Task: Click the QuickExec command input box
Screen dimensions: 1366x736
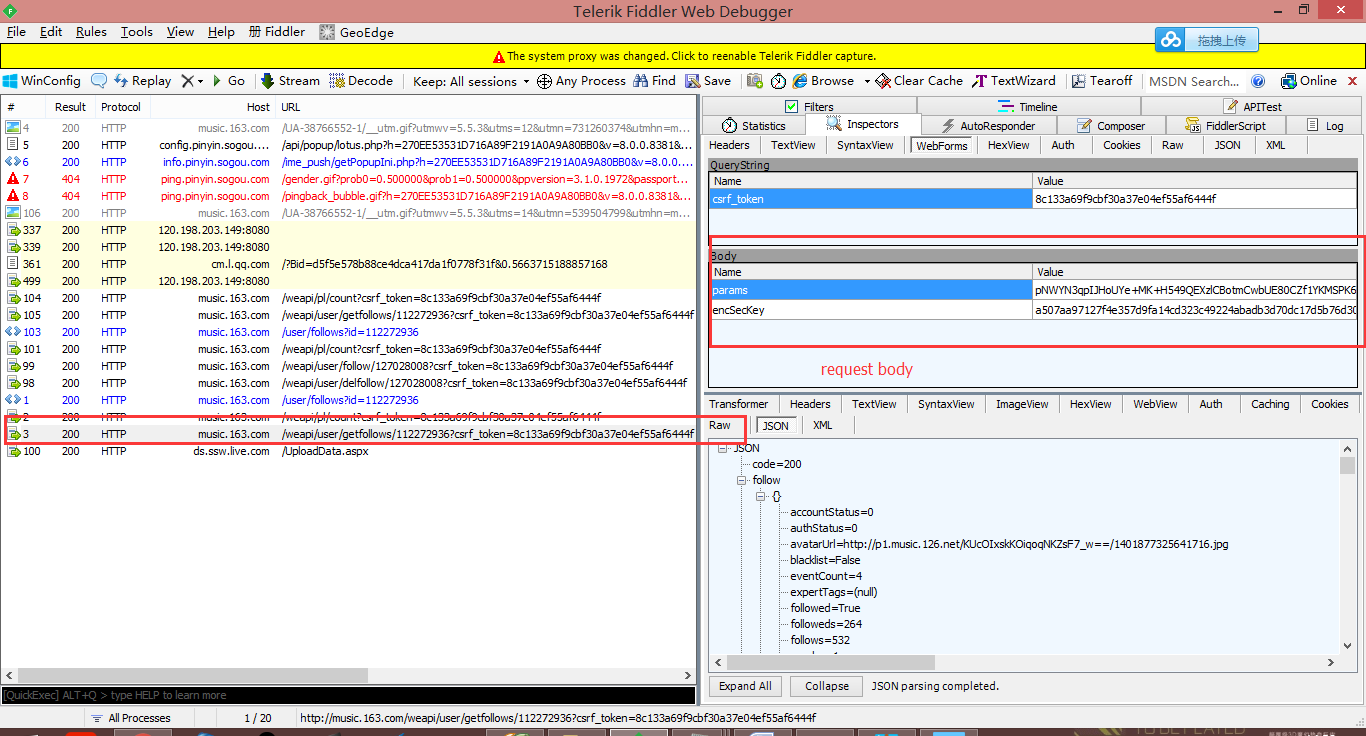Action: click(x=348, y=695)
